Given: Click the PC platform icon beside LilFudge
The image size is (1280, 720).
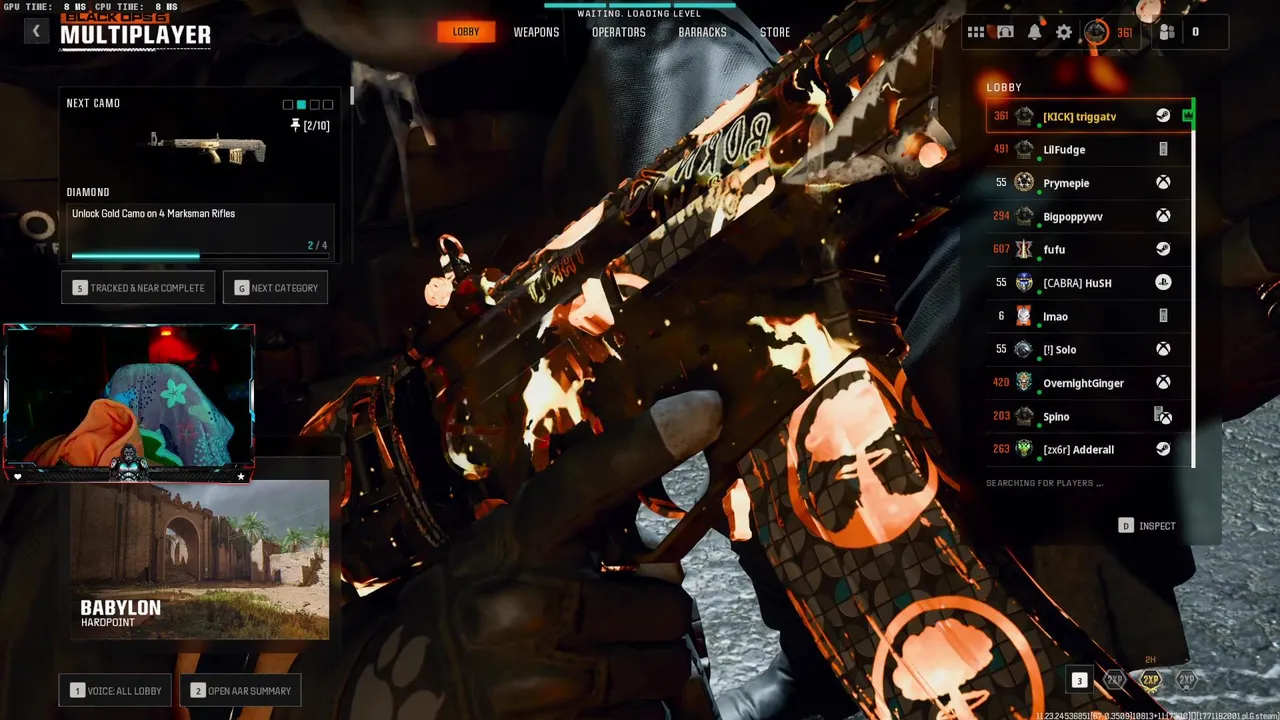Looking at the screenshot, I should point(1163,149).
